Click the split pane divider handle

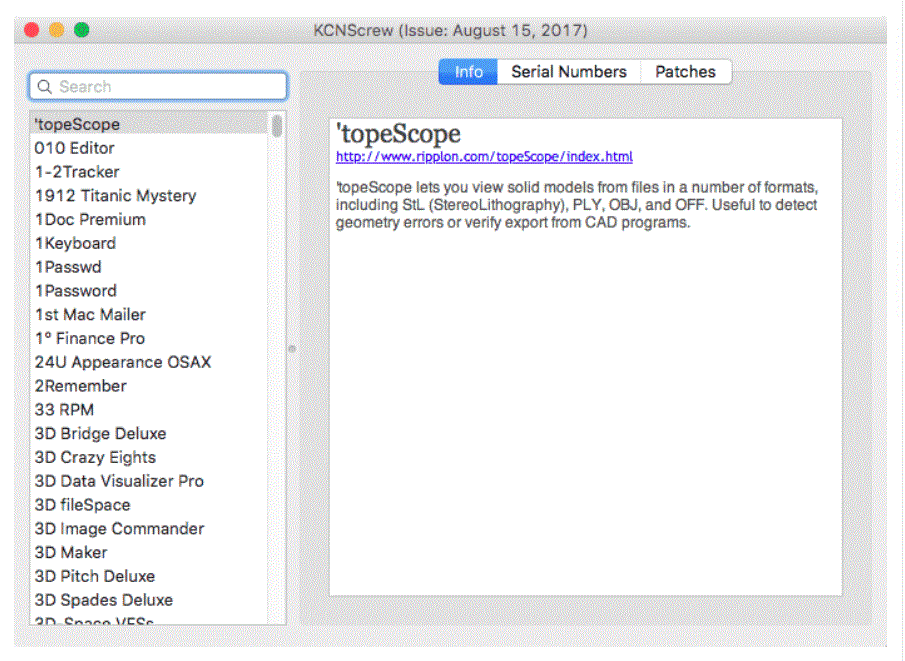292,349
